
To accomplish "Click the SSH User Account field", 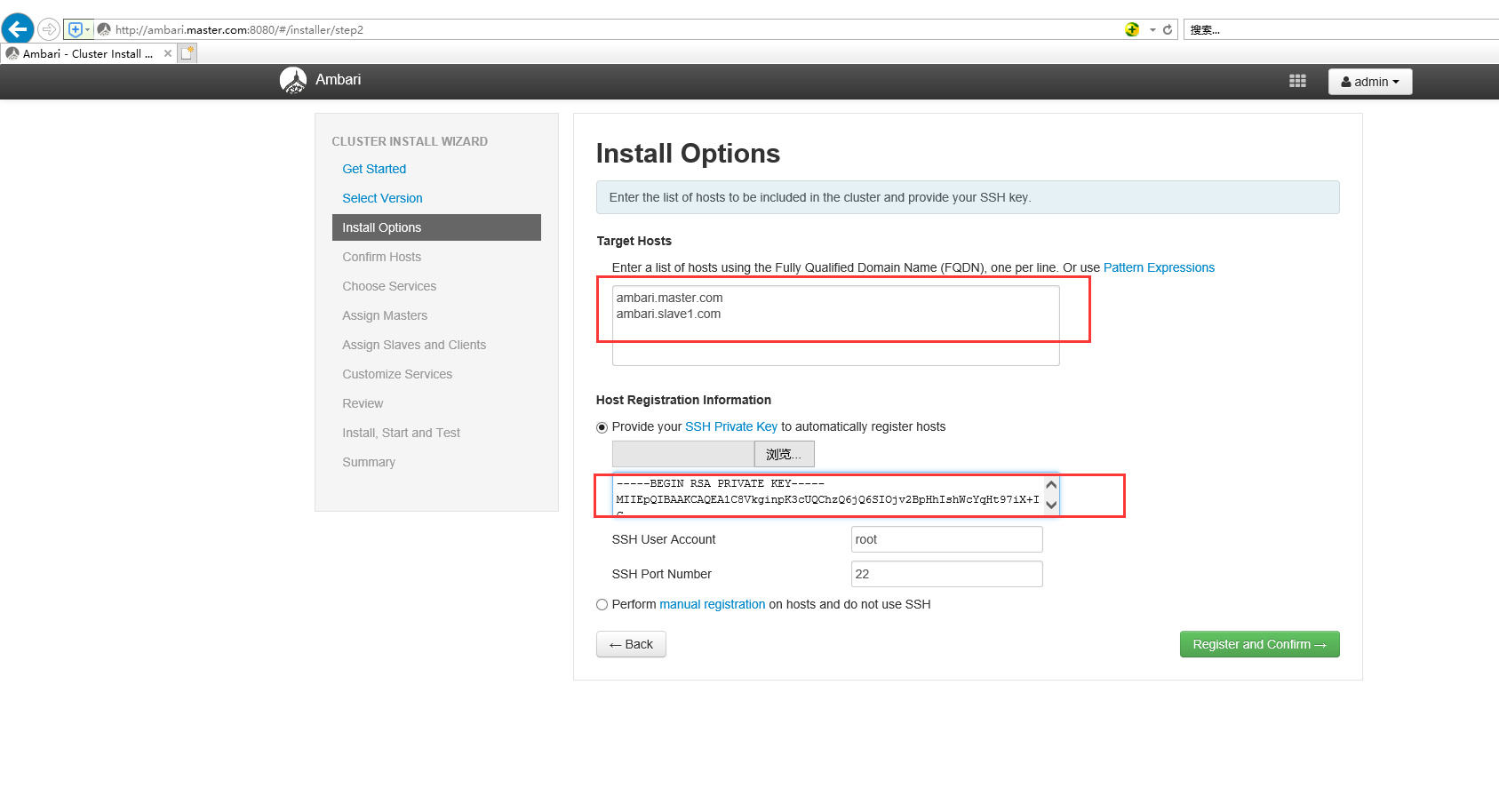I will [x=946, y=539].
